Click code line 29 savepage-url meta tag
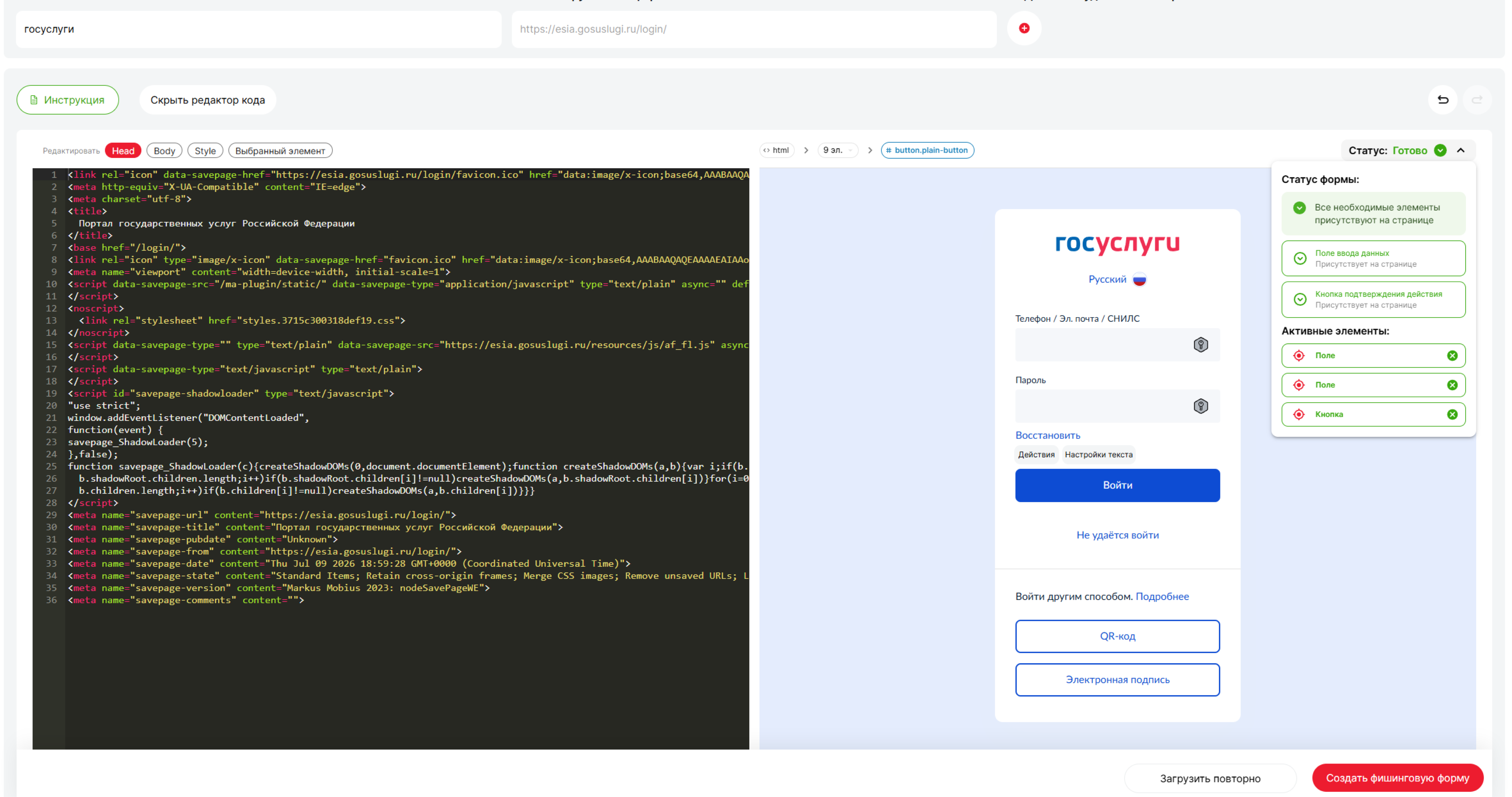Viewport: 1512px width, 797px height. pyautogui.click(x=262, y=515)
